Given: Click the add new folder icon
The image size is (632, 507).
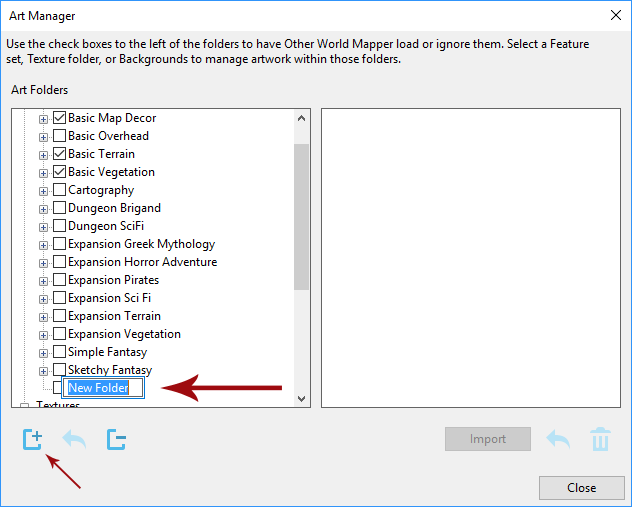Looking at the screenshot, I should 32,439.
